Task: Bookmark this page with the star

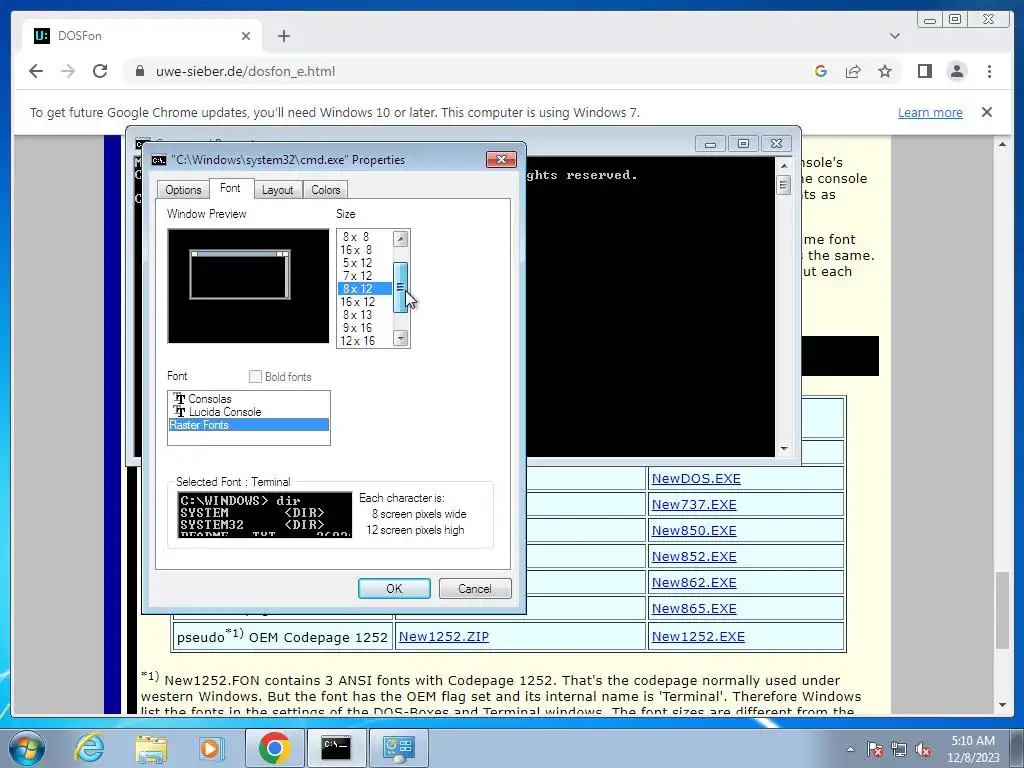Action: (x=885, y=71)
